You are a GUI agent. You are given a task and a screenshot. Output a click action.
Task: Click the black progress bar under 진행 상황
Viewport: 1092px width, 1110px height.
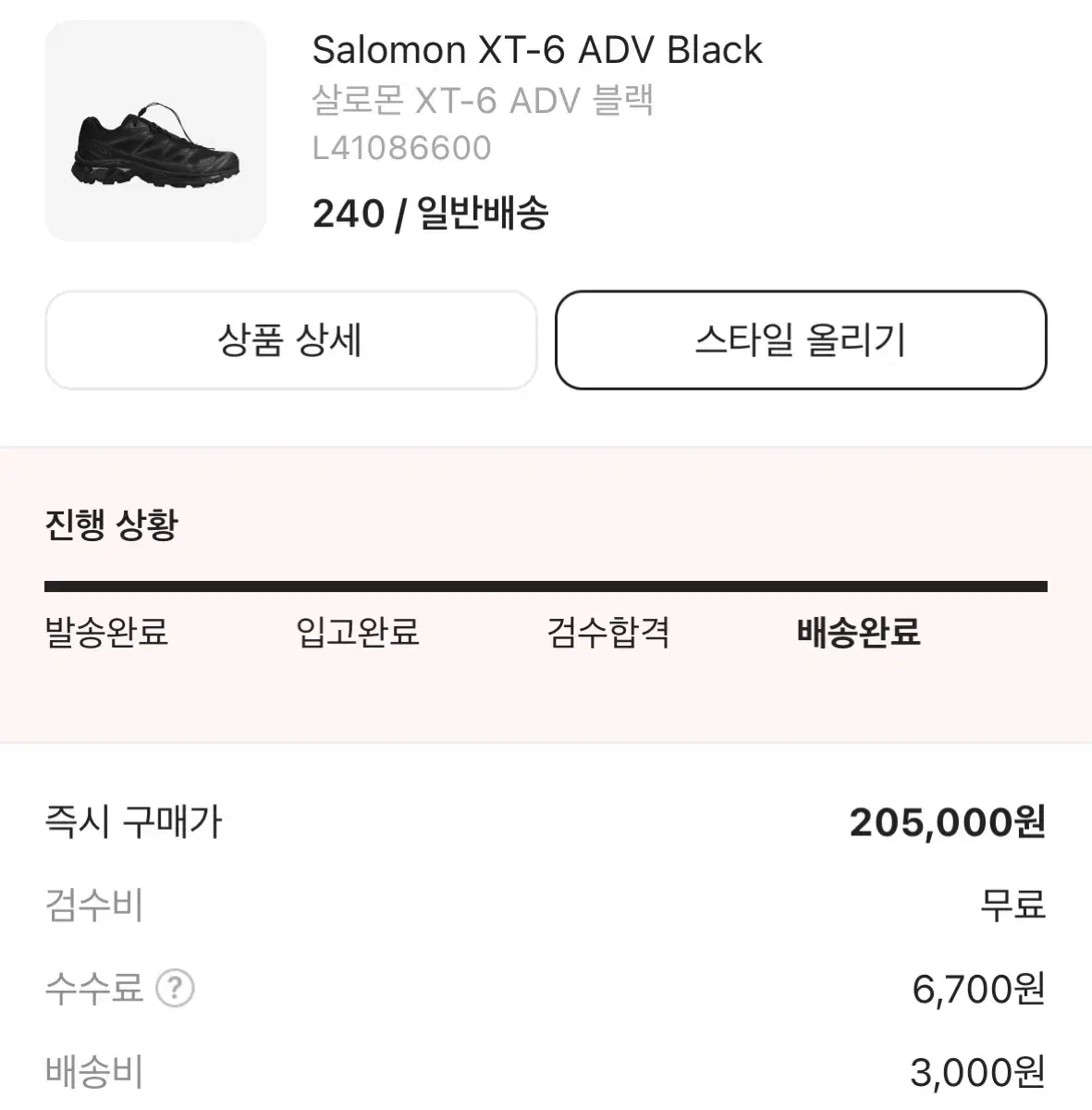pyautogui.click(x=546, y=586)
